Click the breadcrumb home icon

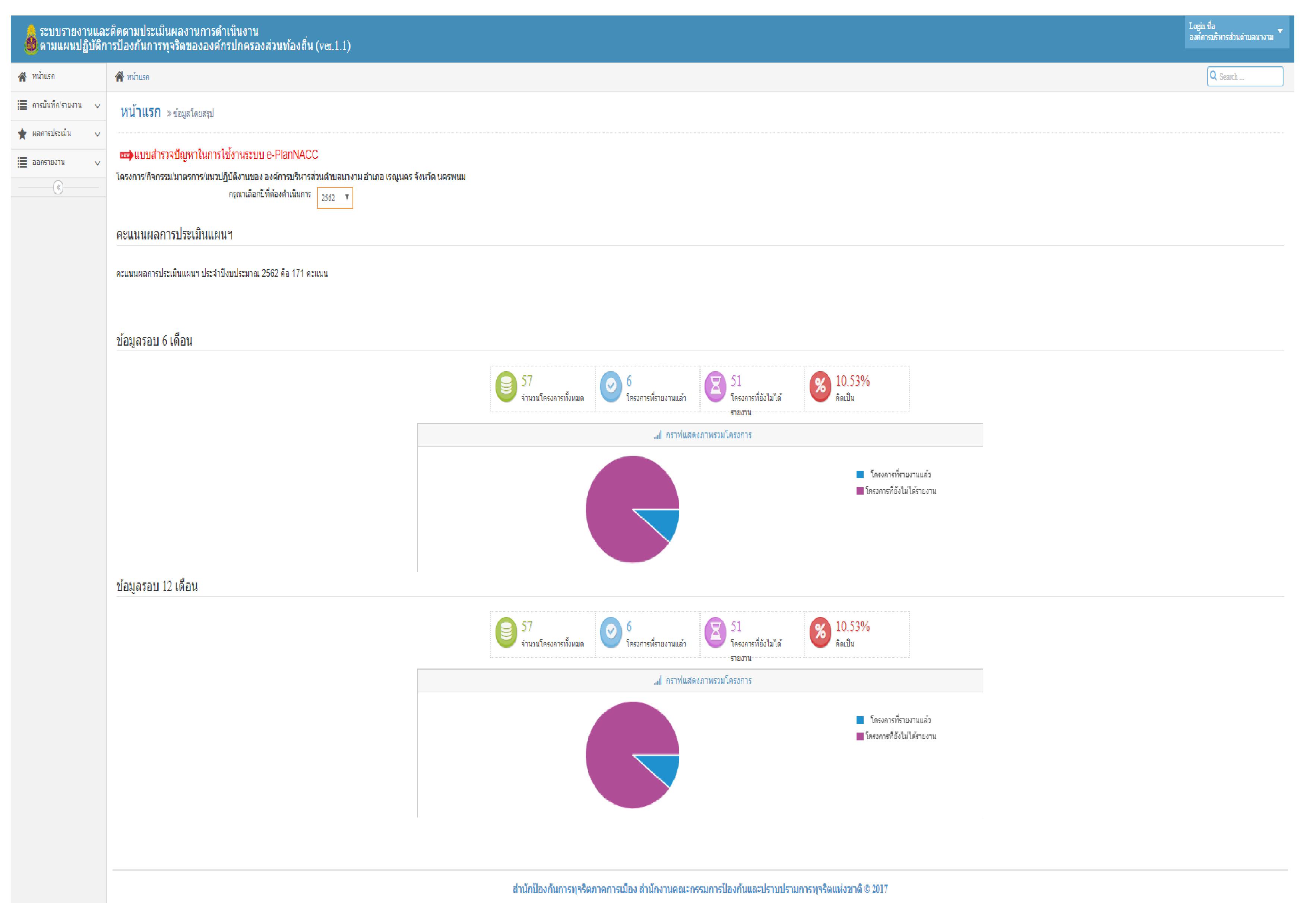click(120, 77)
